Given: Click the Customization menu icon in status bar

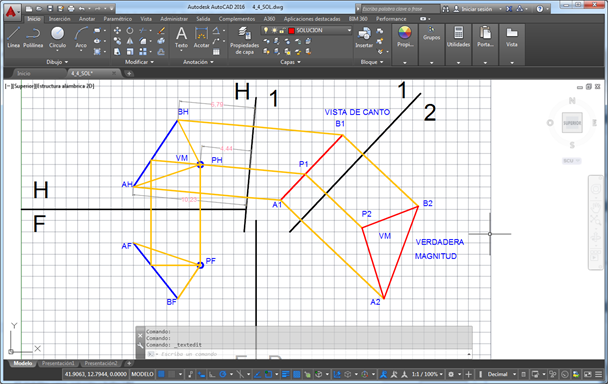Looking at the screenshot, I should click(599, 374).
